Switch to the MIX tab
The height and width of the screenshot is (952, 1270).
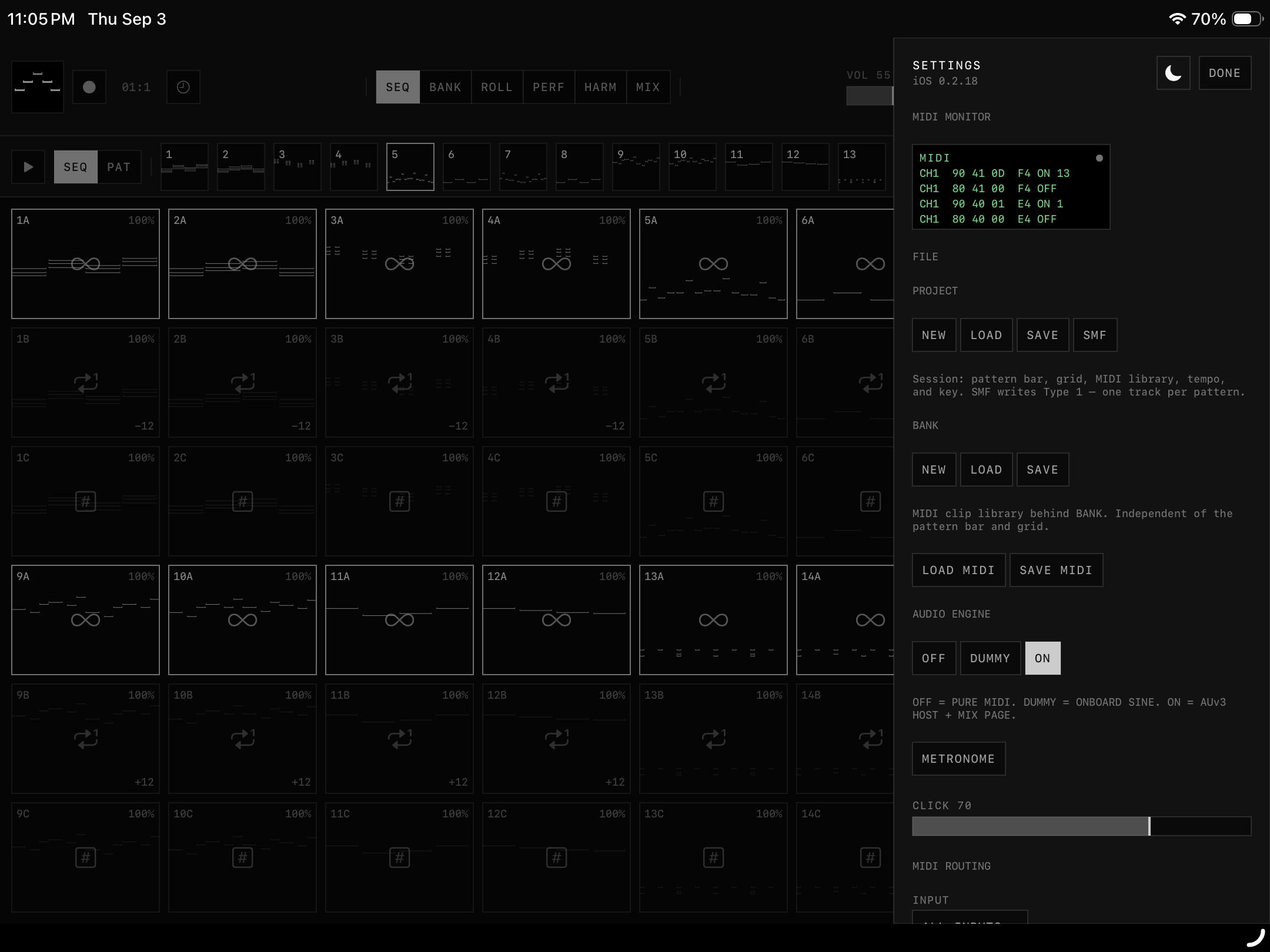pos(648,87)
